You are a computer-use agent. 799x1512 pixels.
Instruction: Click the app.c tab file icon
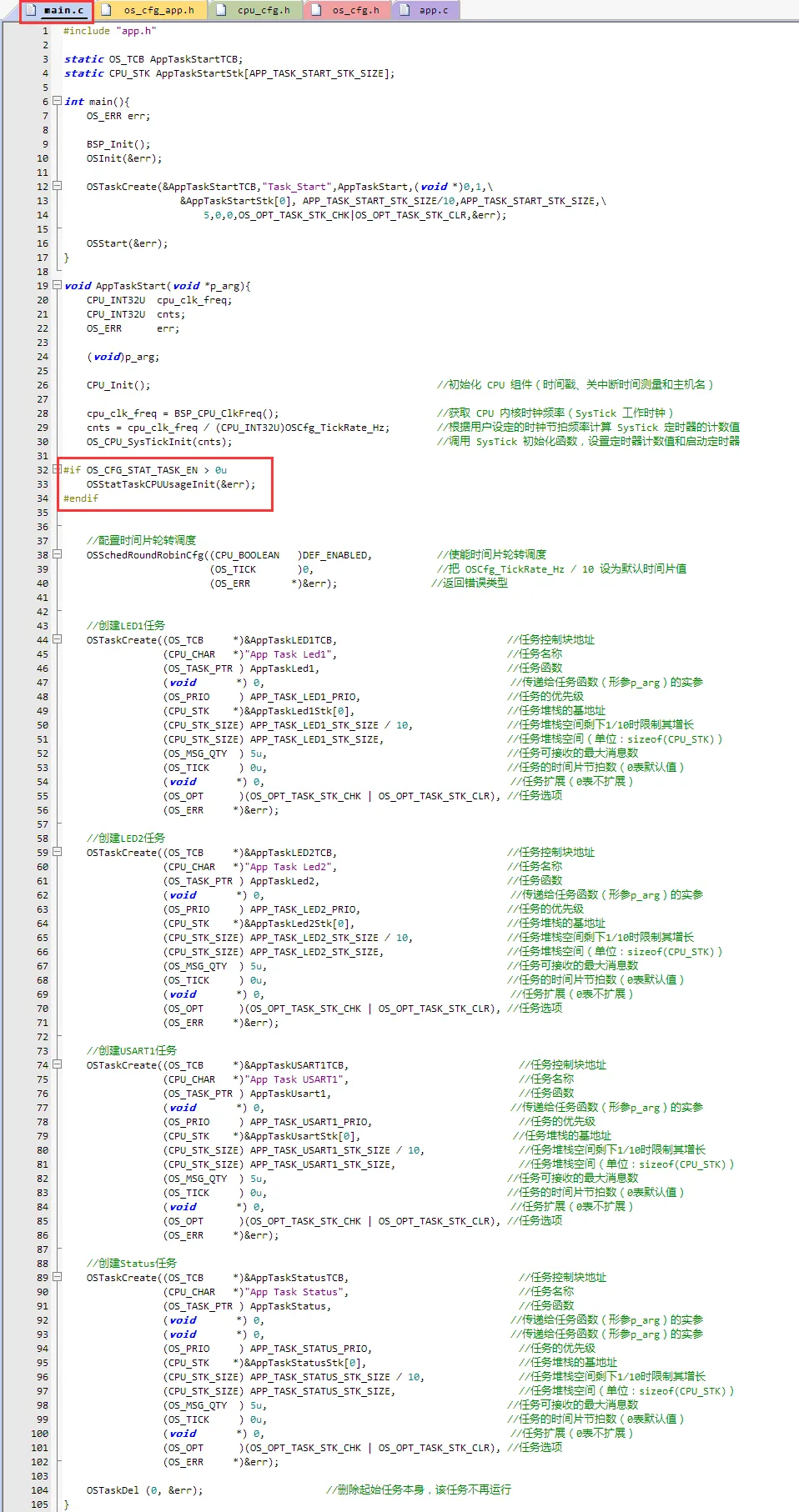405,10
